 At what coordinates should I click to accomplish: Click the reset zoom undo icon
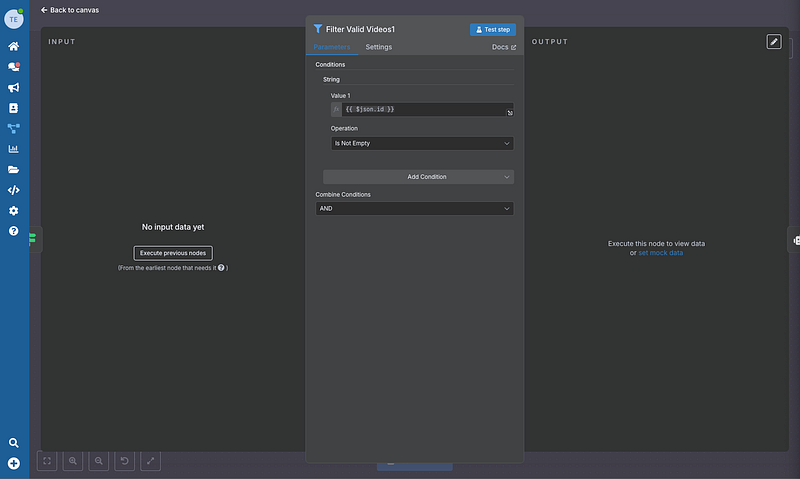click(x=125, y=461)
